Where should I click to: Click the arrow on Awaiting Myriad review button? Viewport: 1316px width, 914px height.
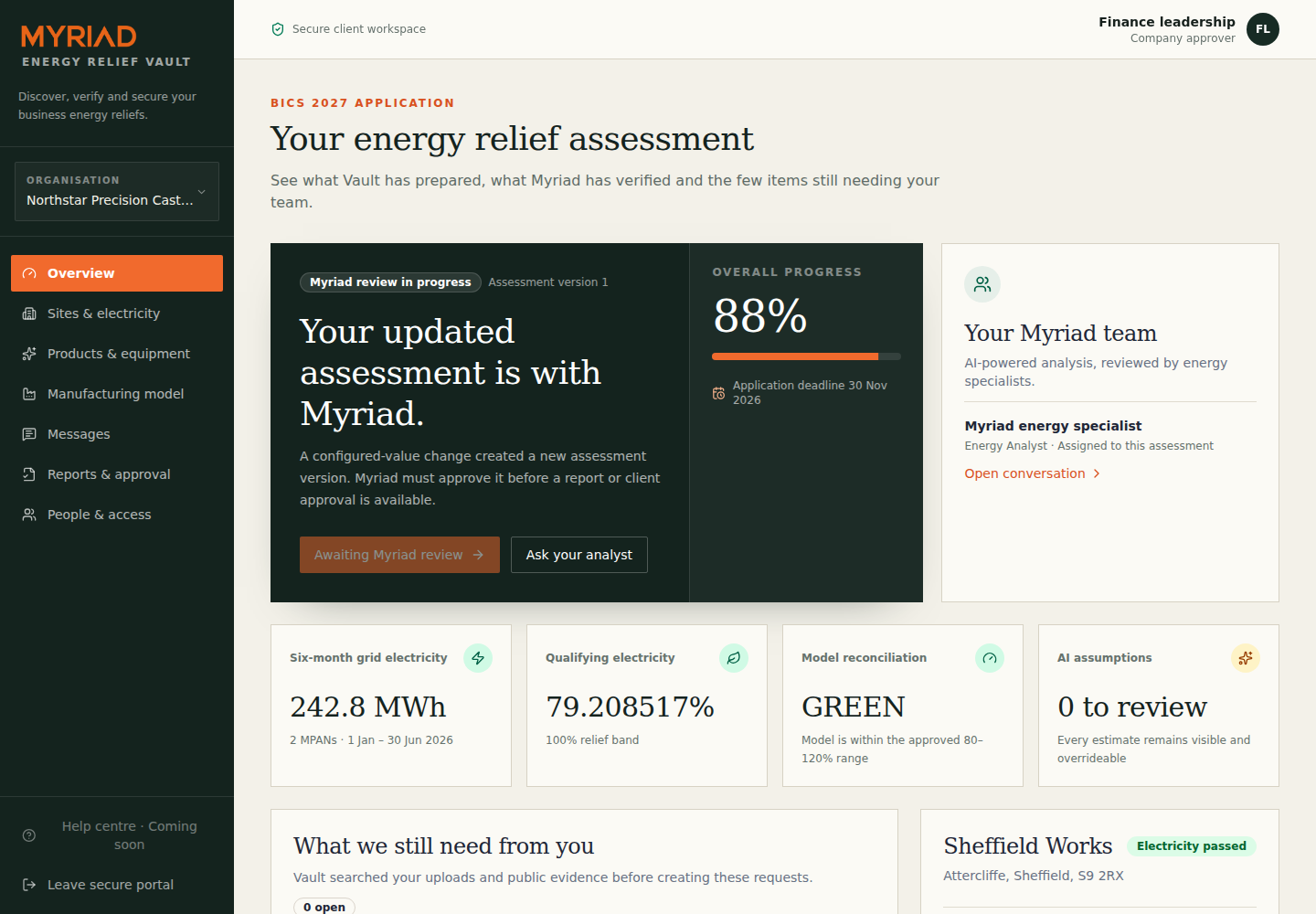click(x=478, y=555)
